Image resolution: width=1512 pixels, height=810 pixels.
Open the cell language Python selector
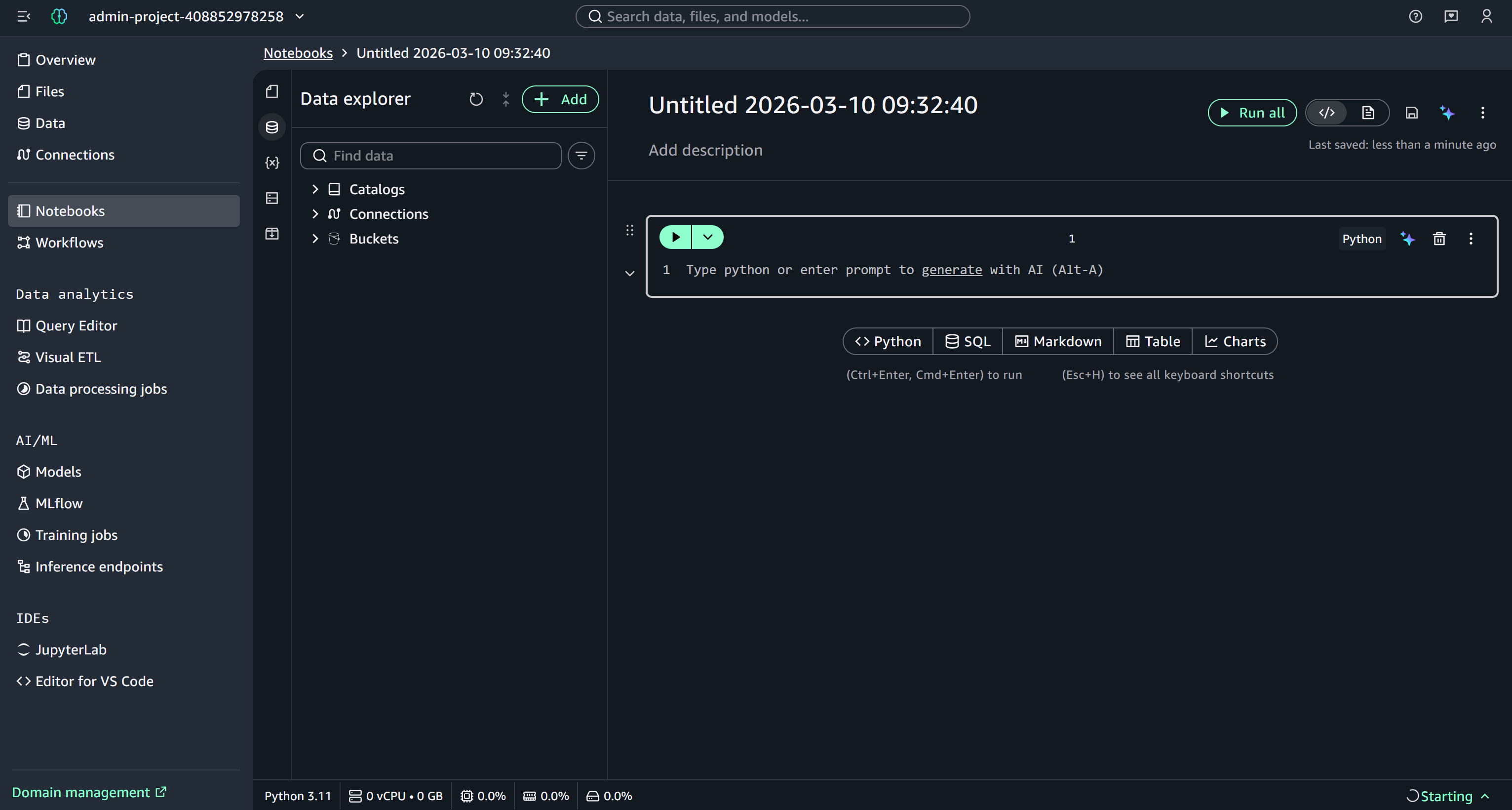pos(1362,239)
